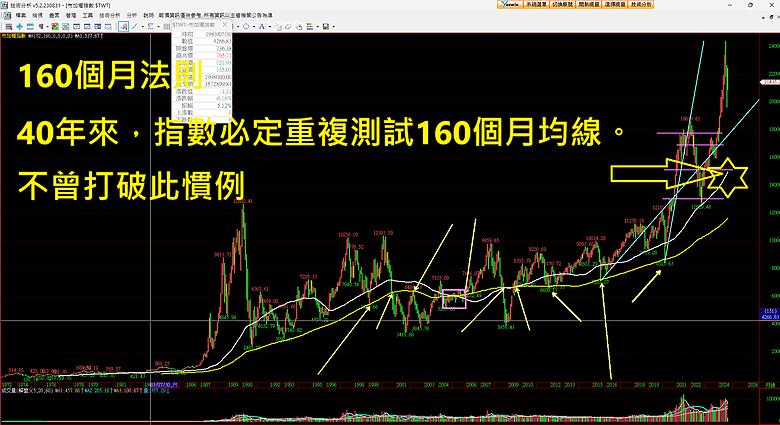Open the 說明 menu
Screen dimensions: 780x425
tap(148, 15)
